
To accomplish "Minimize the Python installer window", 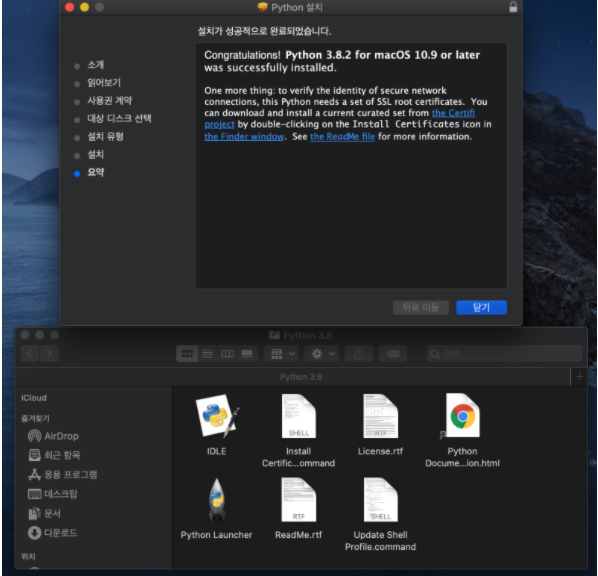I will point(84,7).
